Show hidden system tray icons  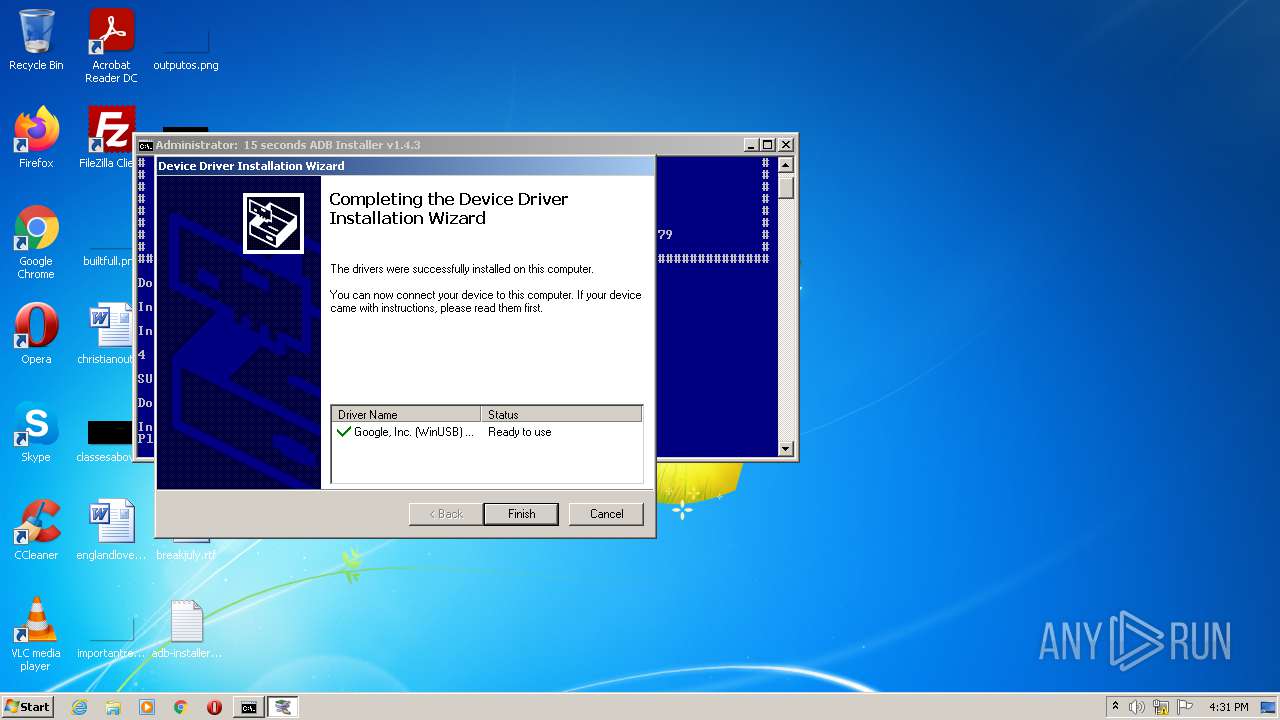pyautogui.click(x=1116, y=707)
